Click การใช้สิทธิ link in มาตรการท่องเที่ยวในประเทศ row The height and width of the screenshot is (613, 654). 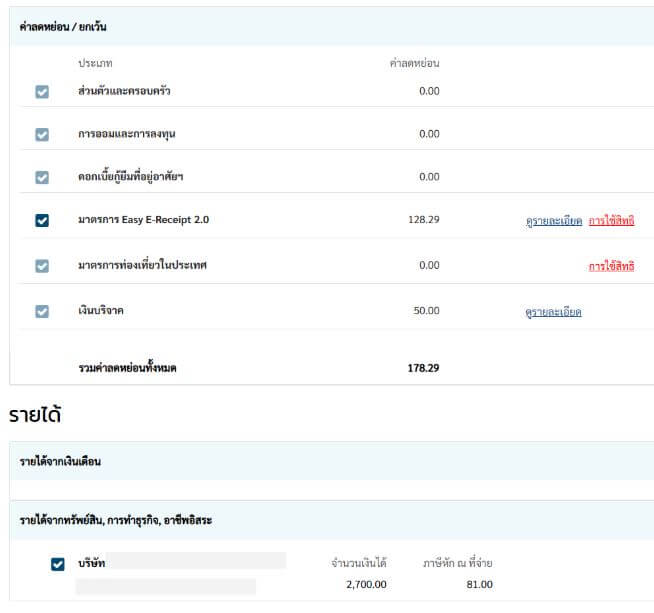(611, 266)
